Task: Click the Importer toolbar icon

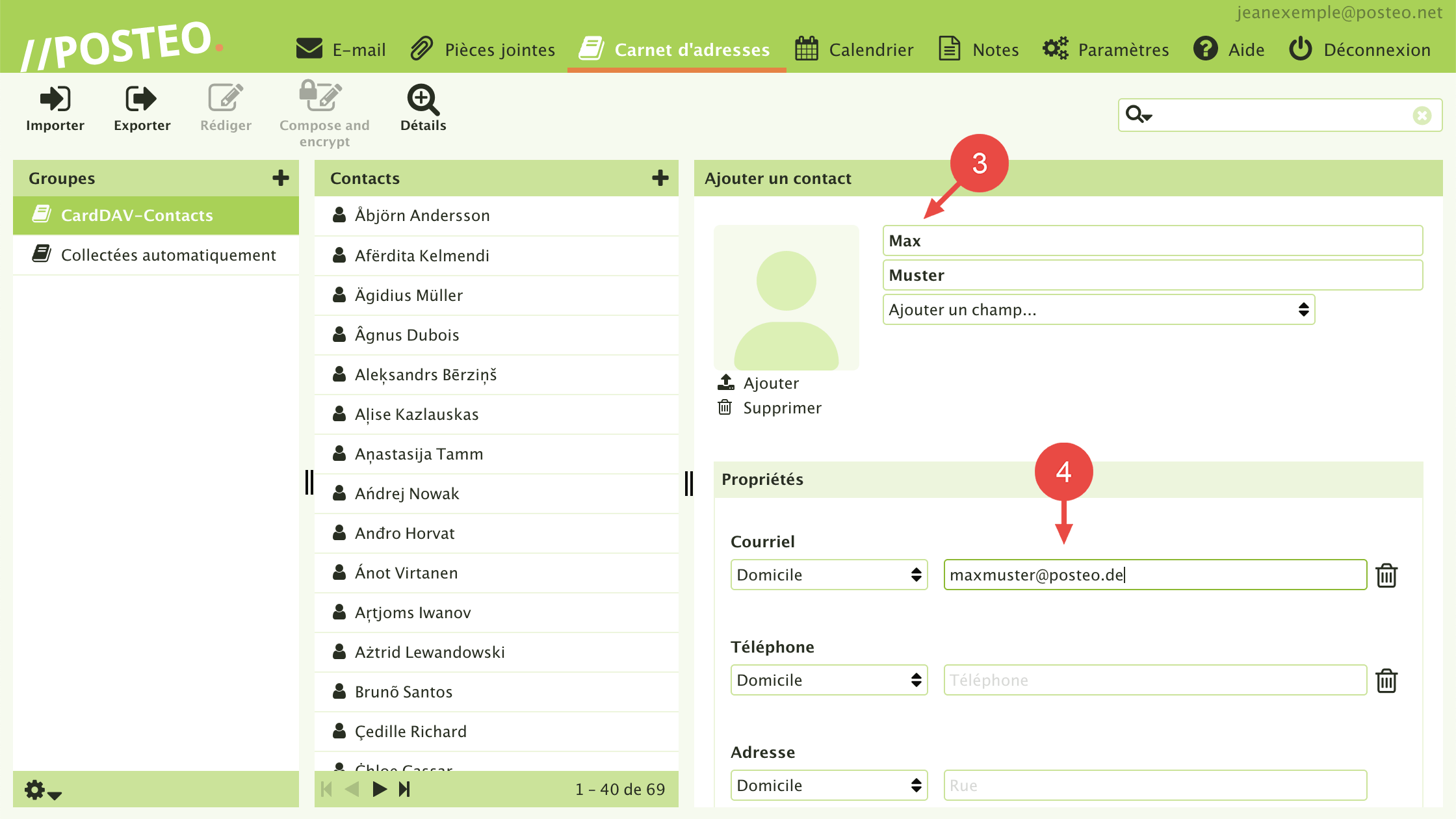Action: tap(55, 99)
